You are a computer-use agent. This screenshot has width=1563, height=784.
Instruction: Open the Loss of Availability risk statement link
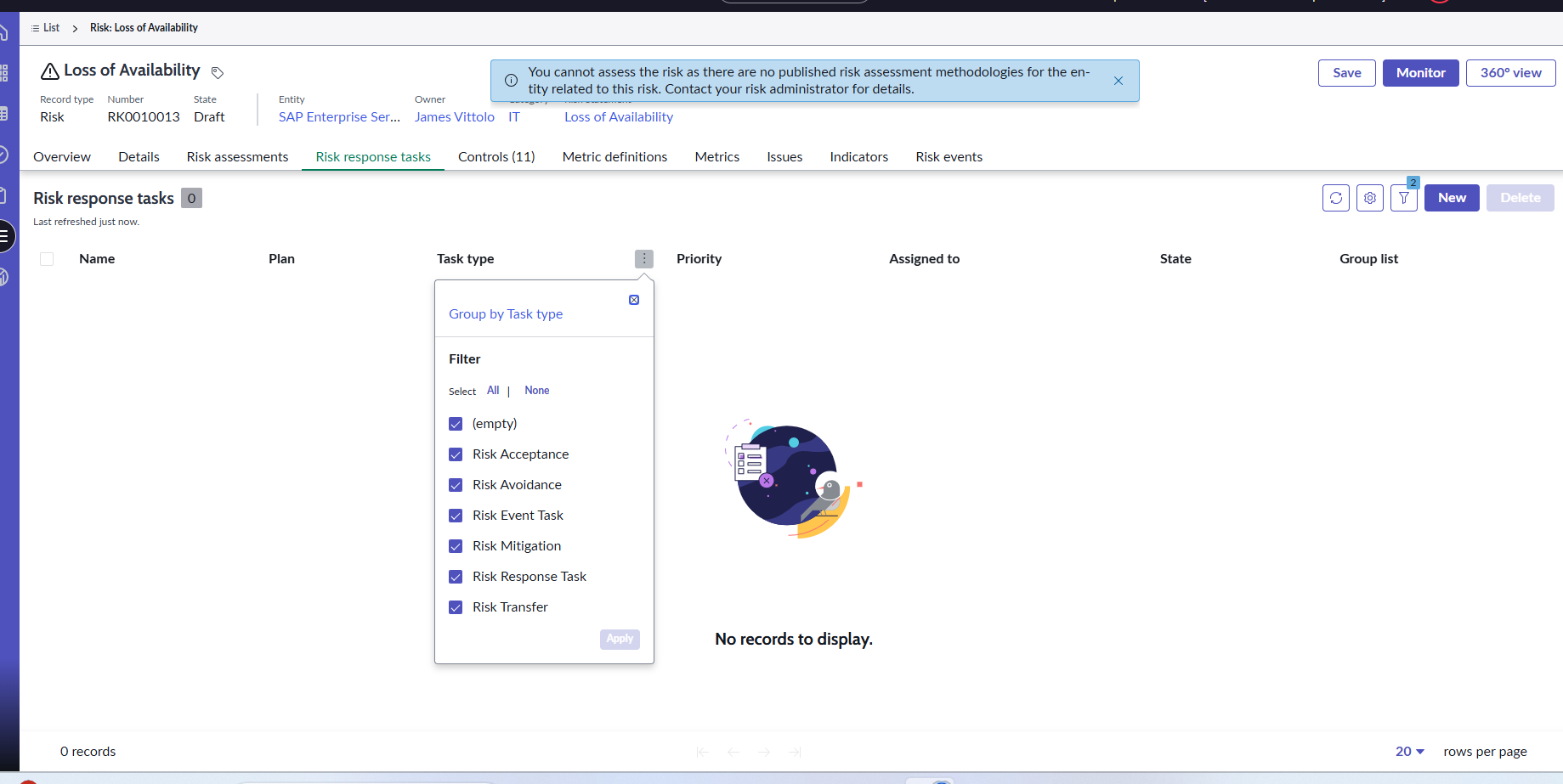(619, 117)
